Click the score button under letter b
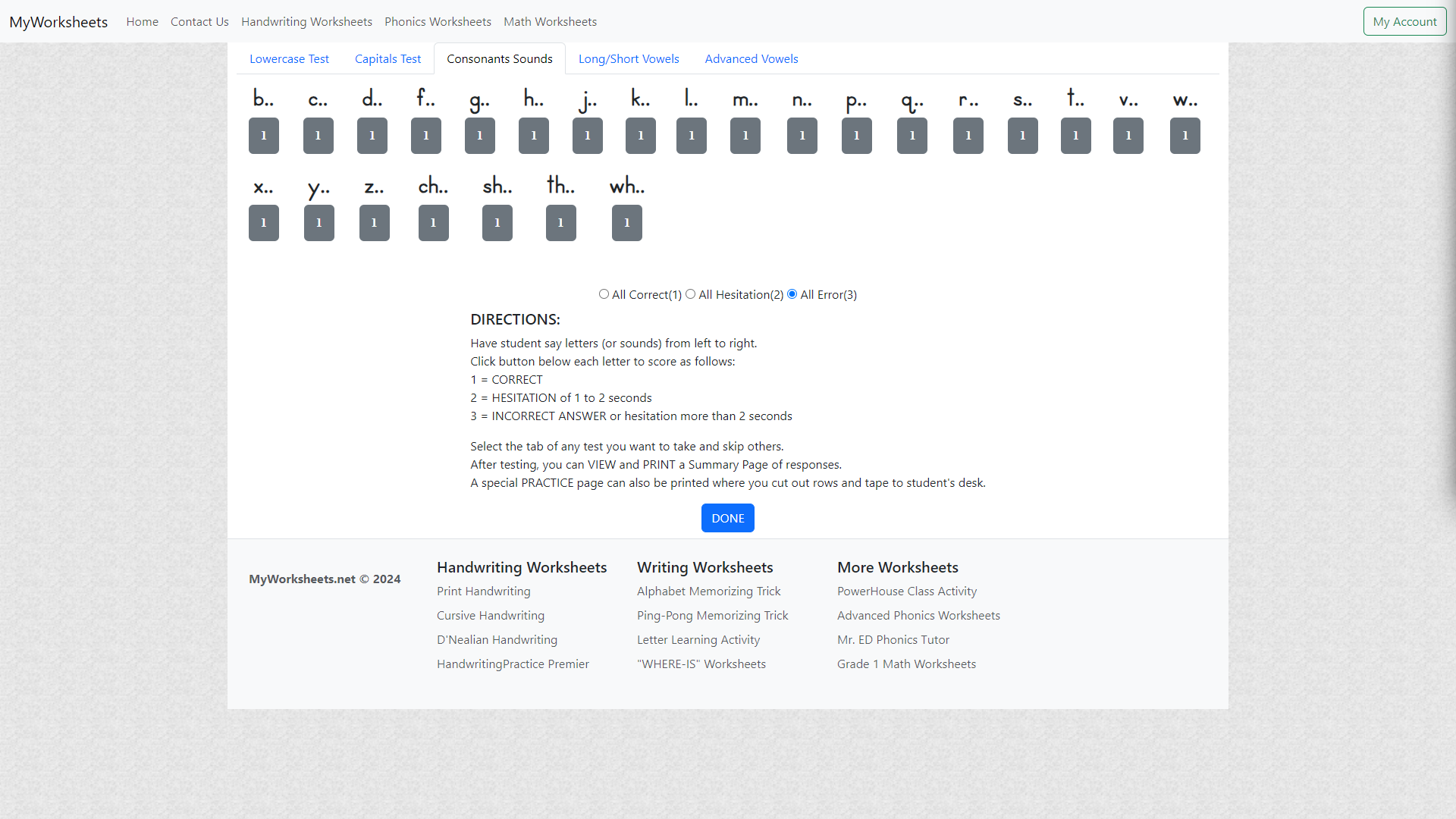This screenshot has width=1456, height=819. 264,136
